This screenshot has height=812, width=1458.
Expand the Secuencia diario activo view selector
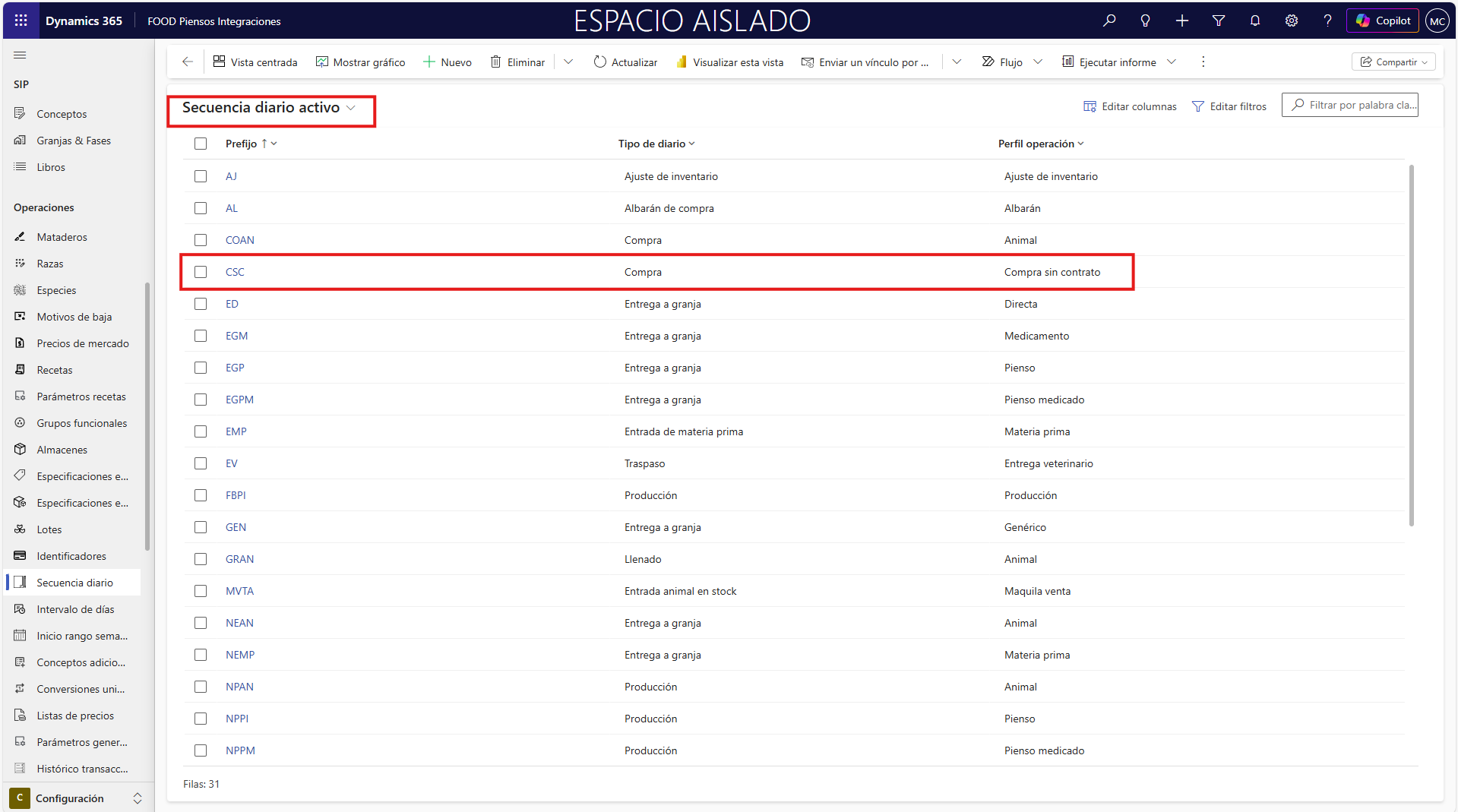pos(351,108)
